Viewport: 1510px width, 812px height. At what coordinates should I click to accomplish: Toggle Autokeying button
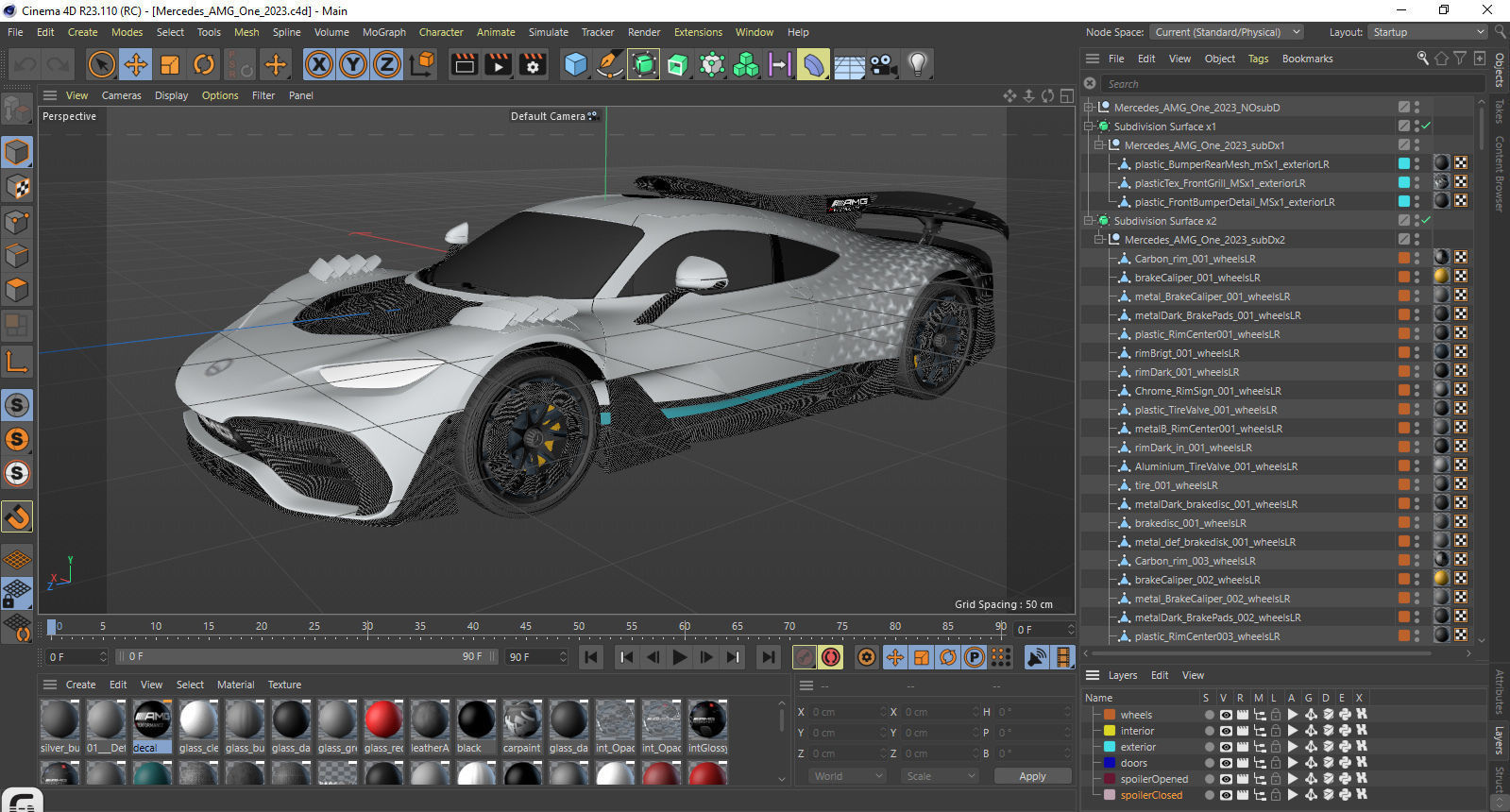831,657
